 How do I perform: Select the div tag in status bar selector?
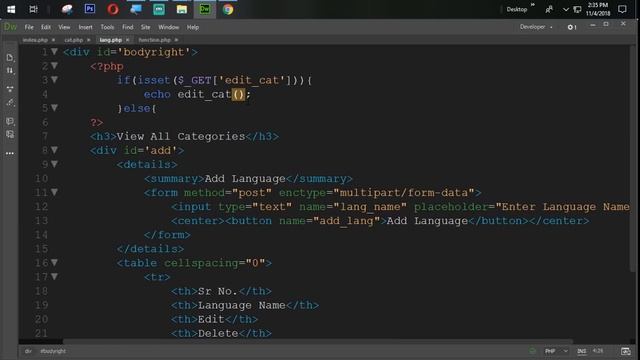click(x=28, y=351)
